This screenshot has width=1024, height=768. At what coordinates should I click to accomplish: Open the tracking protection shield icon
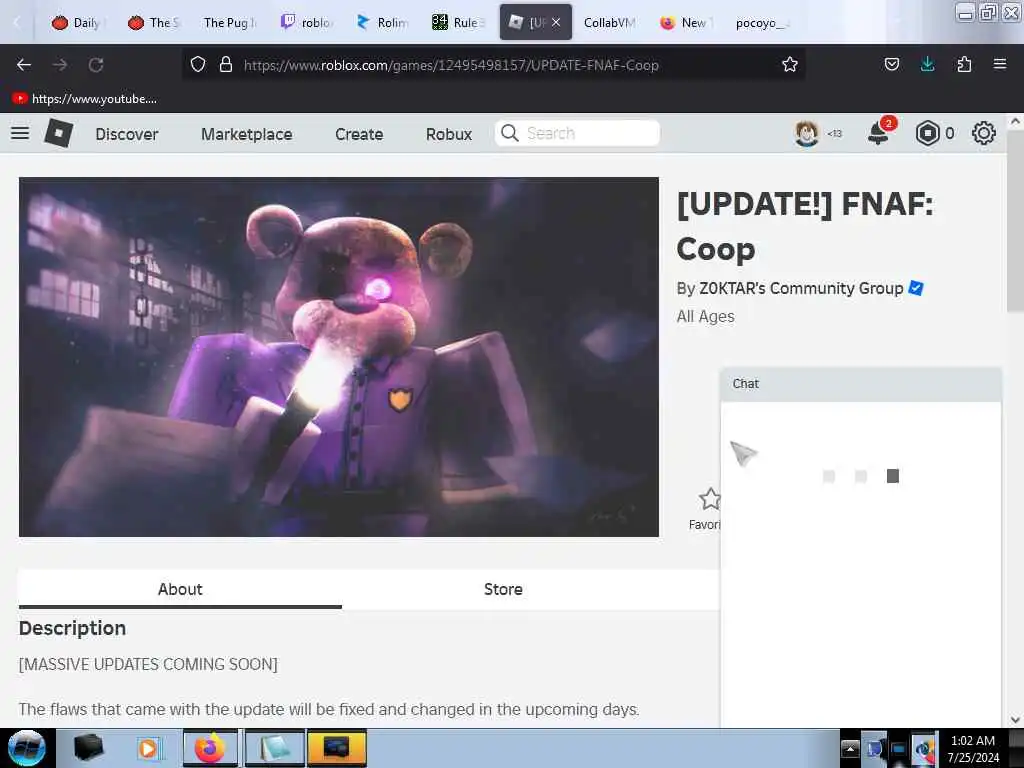(x=198, y=64)
